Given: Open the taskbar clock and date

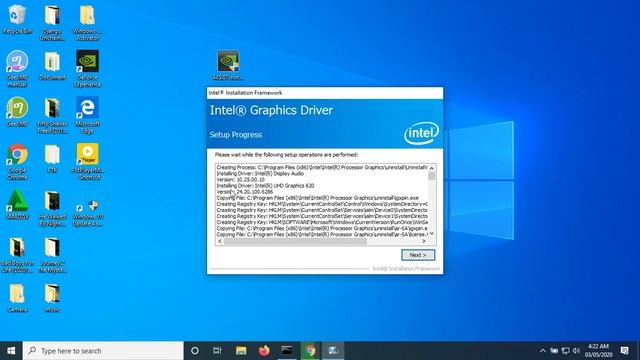Looking at the screenshot, I should click(598, 351).
